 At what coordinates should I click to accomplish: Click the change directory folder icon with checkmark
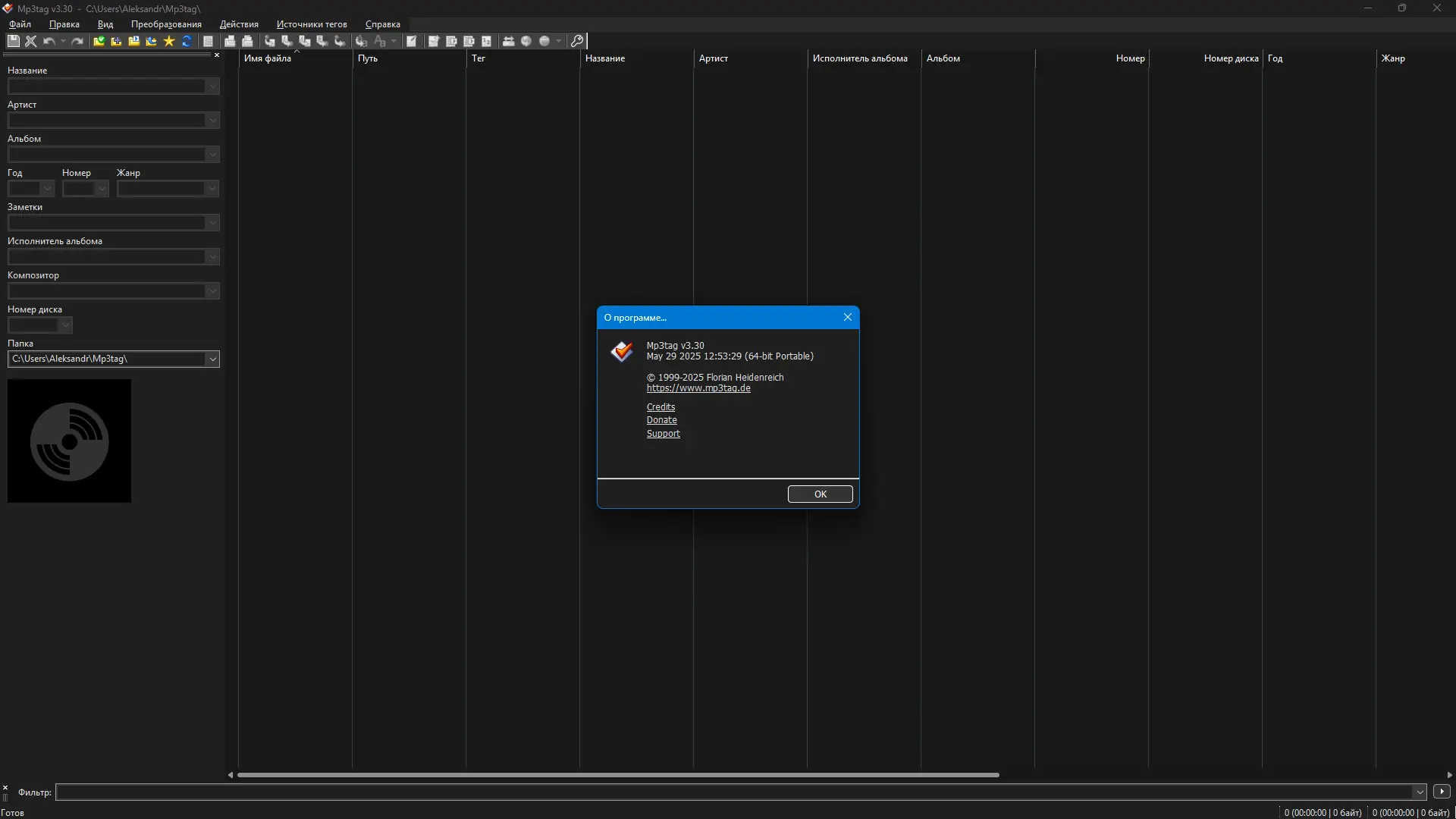(99, 41)
